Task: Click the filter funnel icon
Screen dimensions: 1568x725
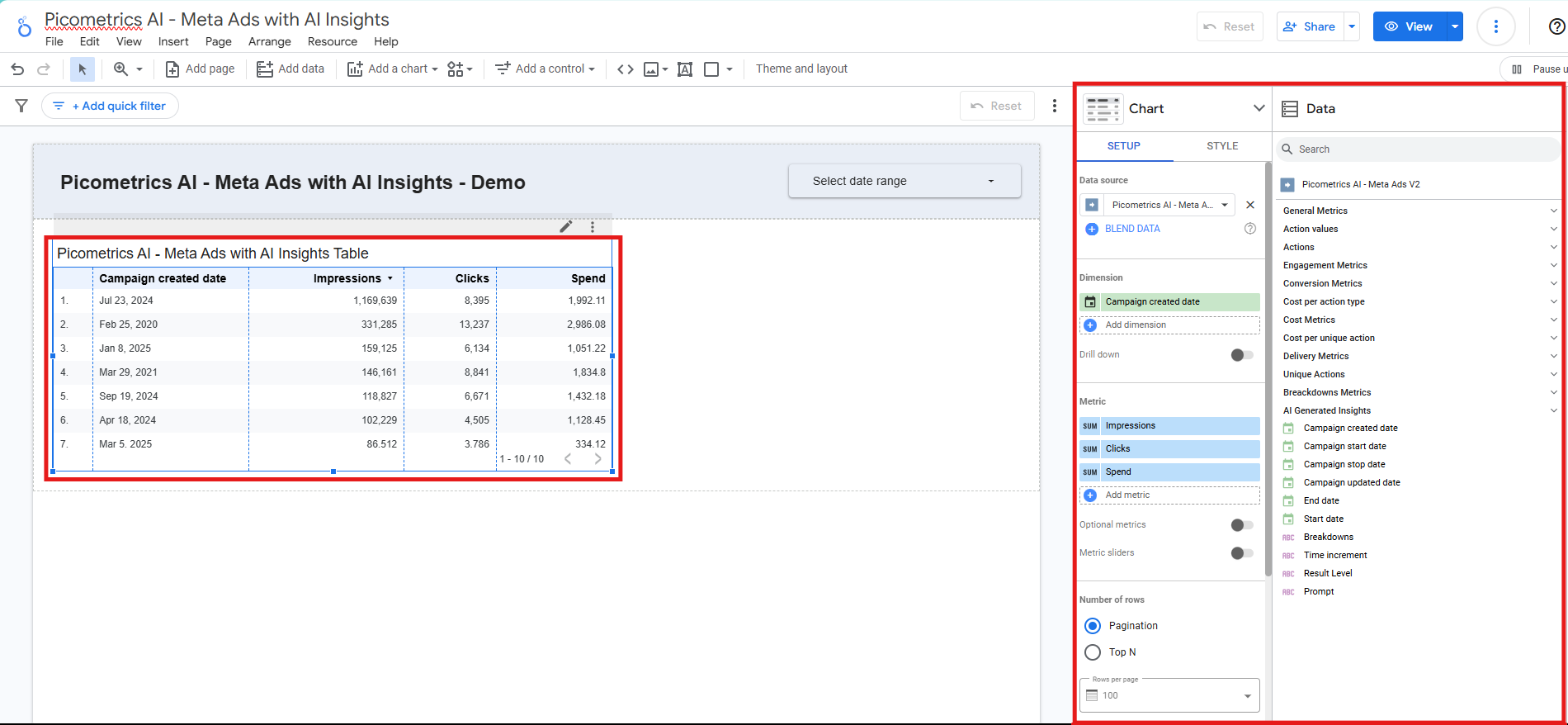Action: pos(21,106)
